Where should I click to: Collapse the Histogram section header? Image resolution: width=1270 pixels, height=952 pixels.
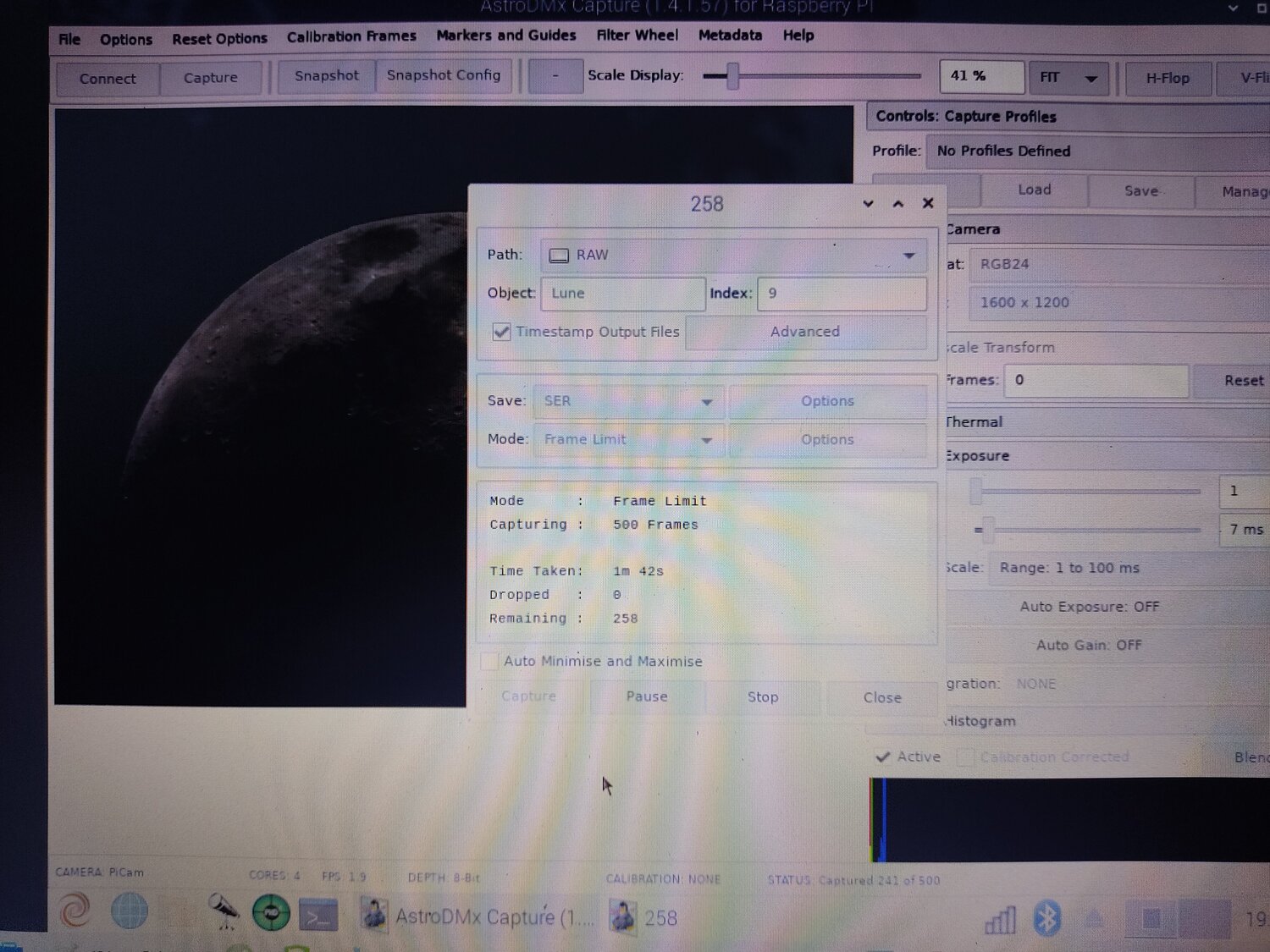tap(1107, 721)
